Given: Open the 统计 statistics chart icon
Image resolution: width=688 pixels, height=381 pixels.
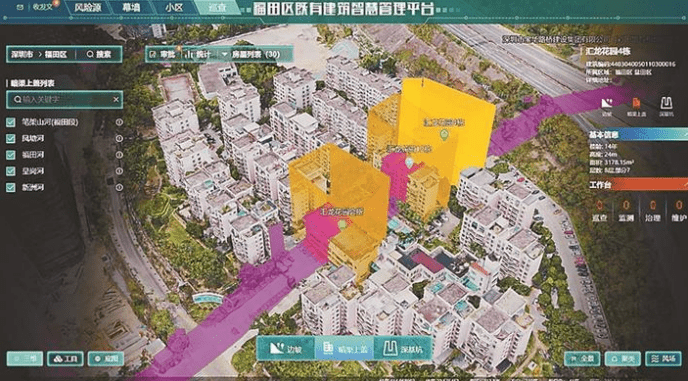Looking at the screenshot, I should 190,54.
